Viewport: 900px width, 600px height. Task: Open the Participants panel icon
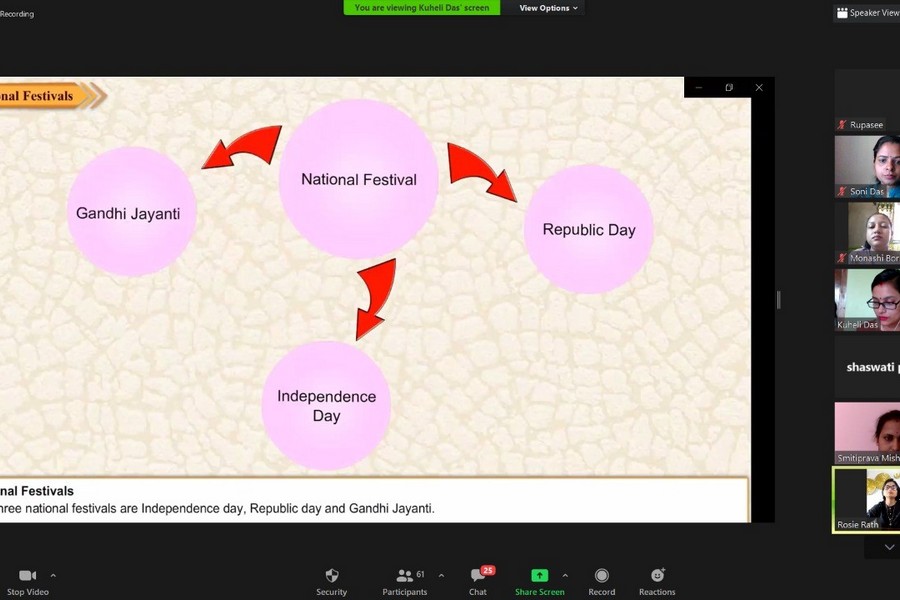point(404,576)
